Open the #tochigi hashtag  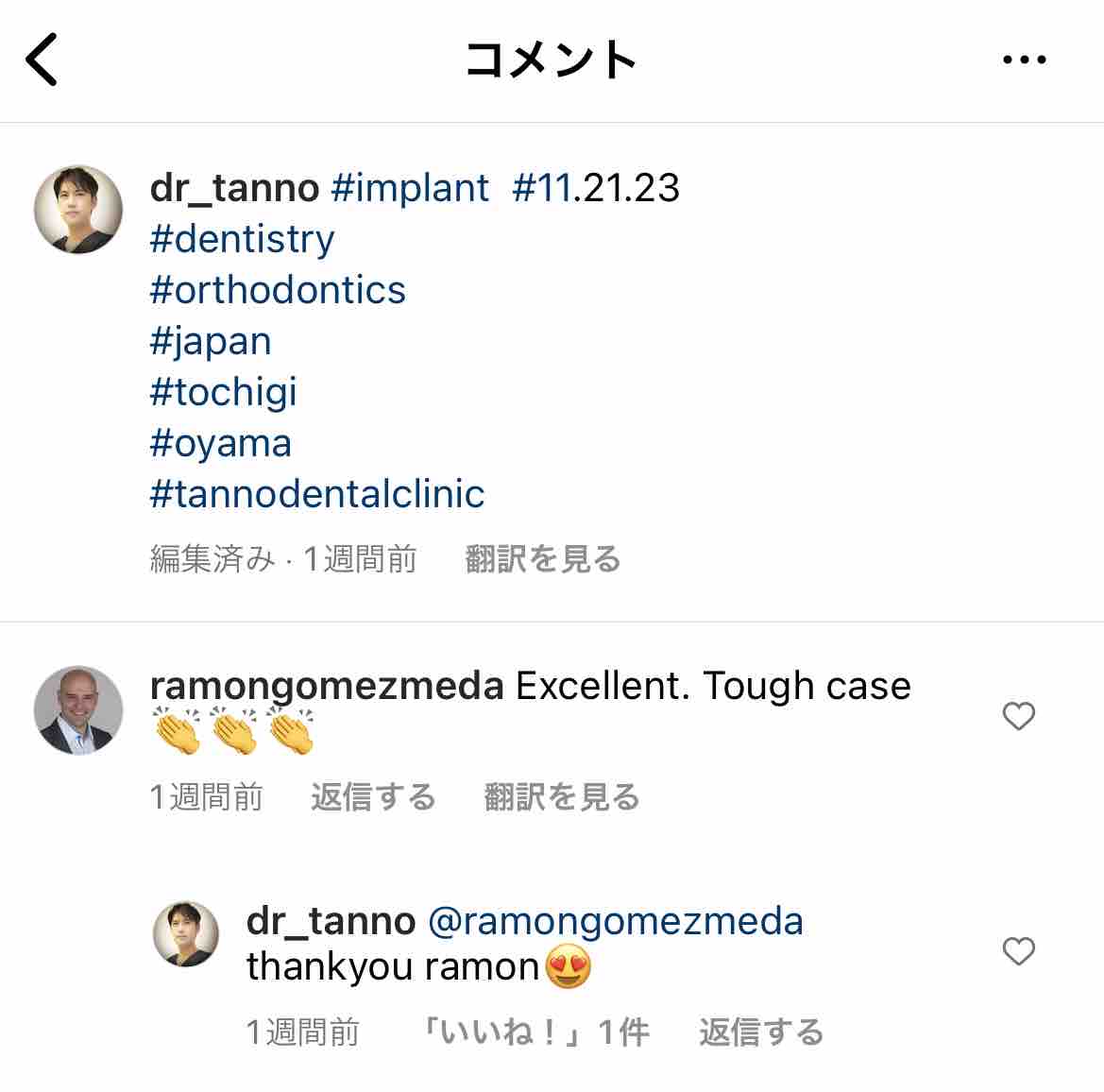coord(223,392)
